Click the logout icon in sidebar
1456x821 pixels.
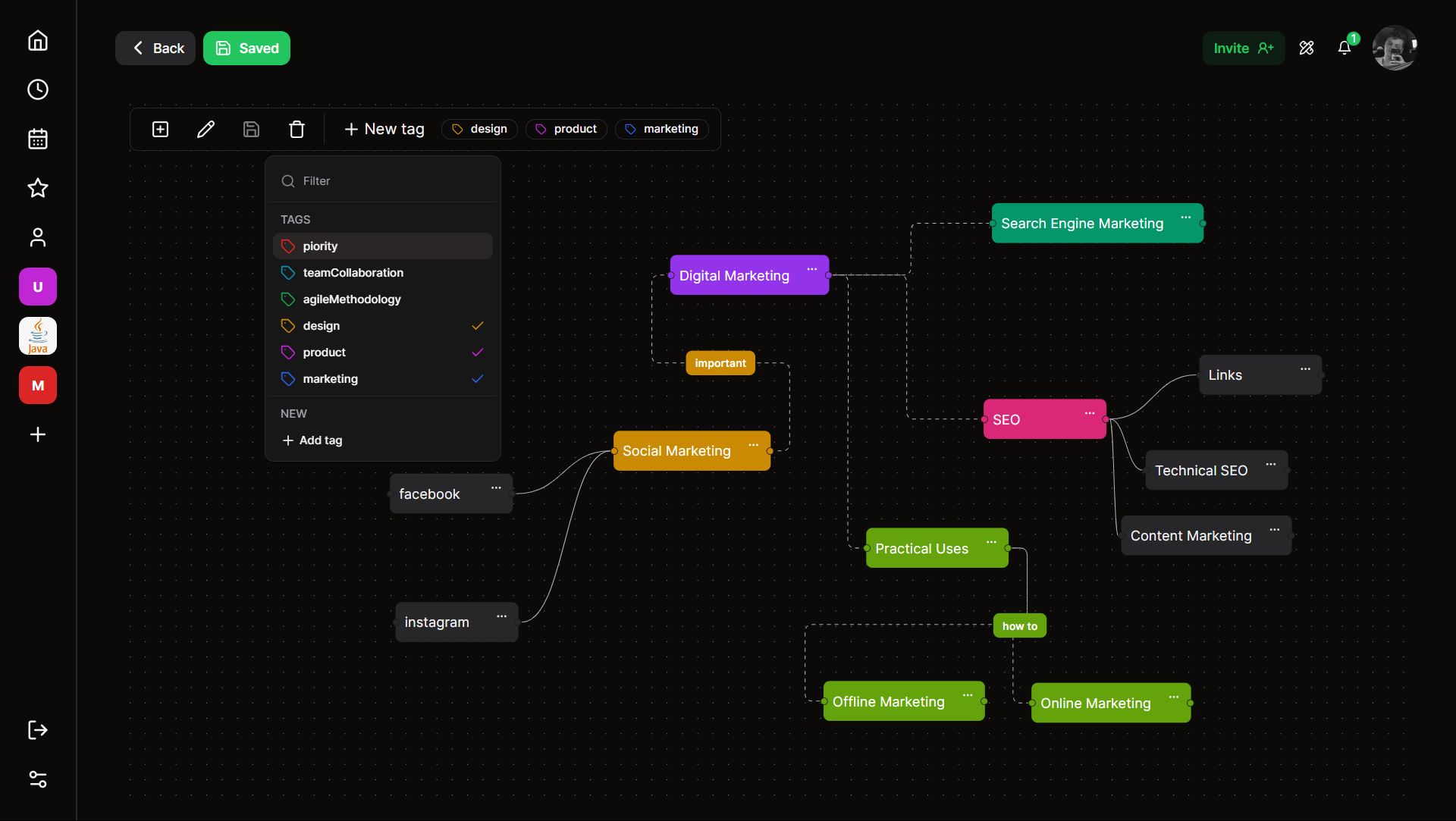(38, 730)
